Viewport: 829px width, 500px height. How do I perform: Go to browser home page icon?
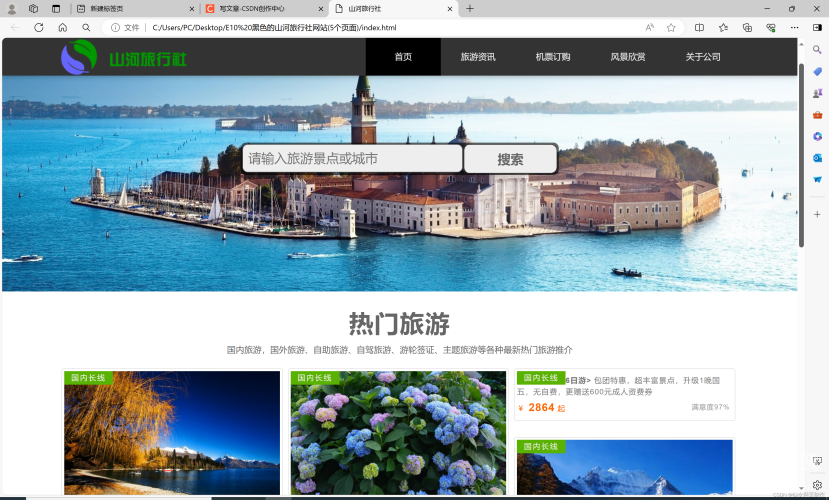(62, 27)
